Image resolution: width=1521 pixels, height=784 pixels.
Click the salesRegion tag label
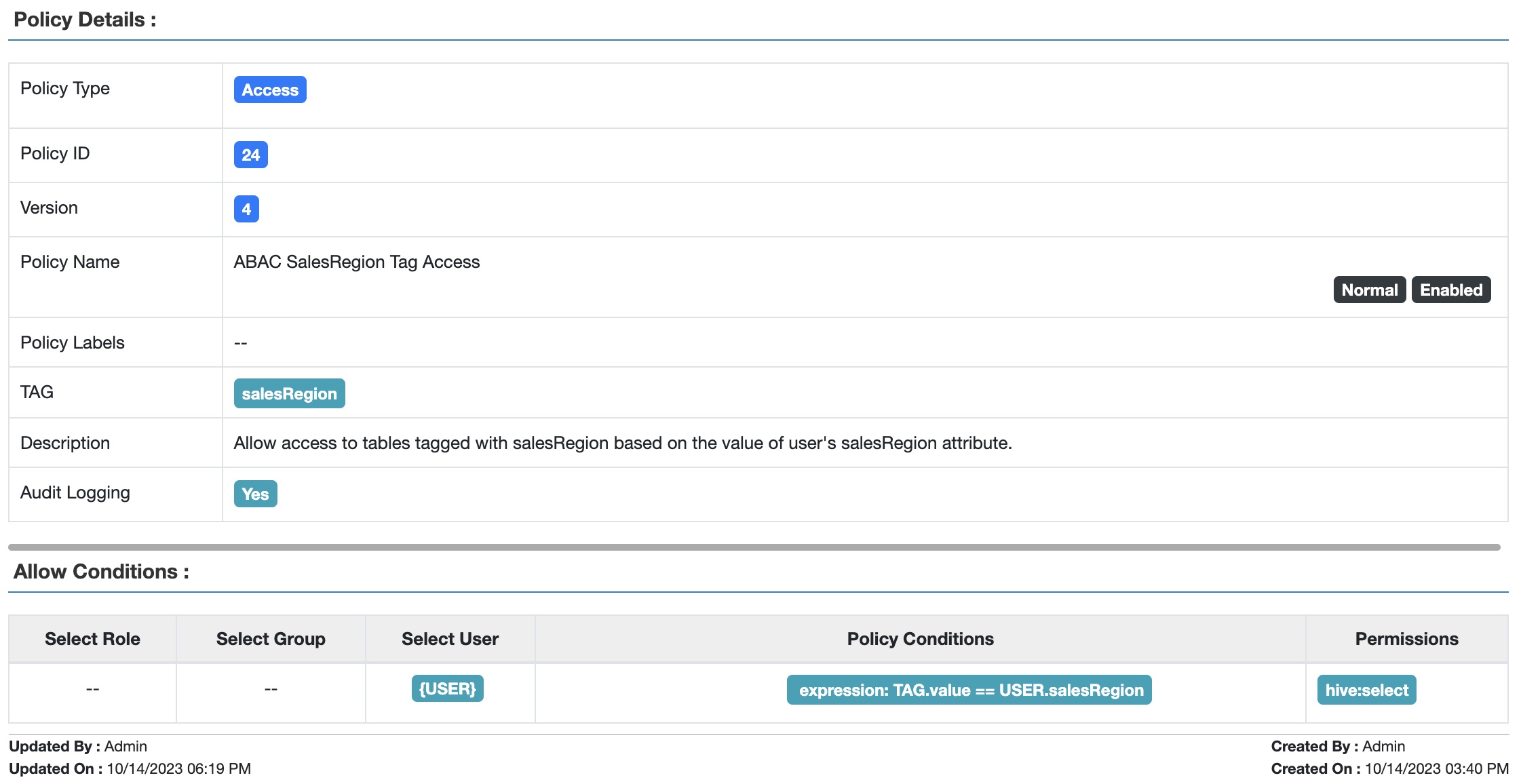(x=289, y=393)
